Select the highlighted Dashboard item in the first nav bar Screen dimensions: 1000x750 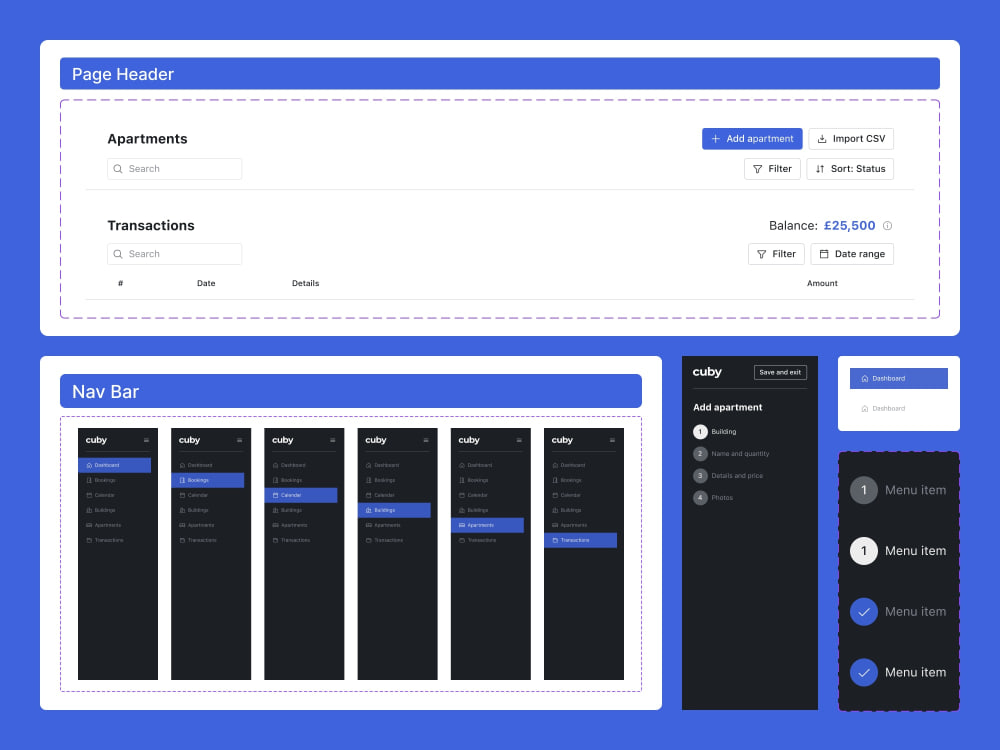click(x=115, y=465)
